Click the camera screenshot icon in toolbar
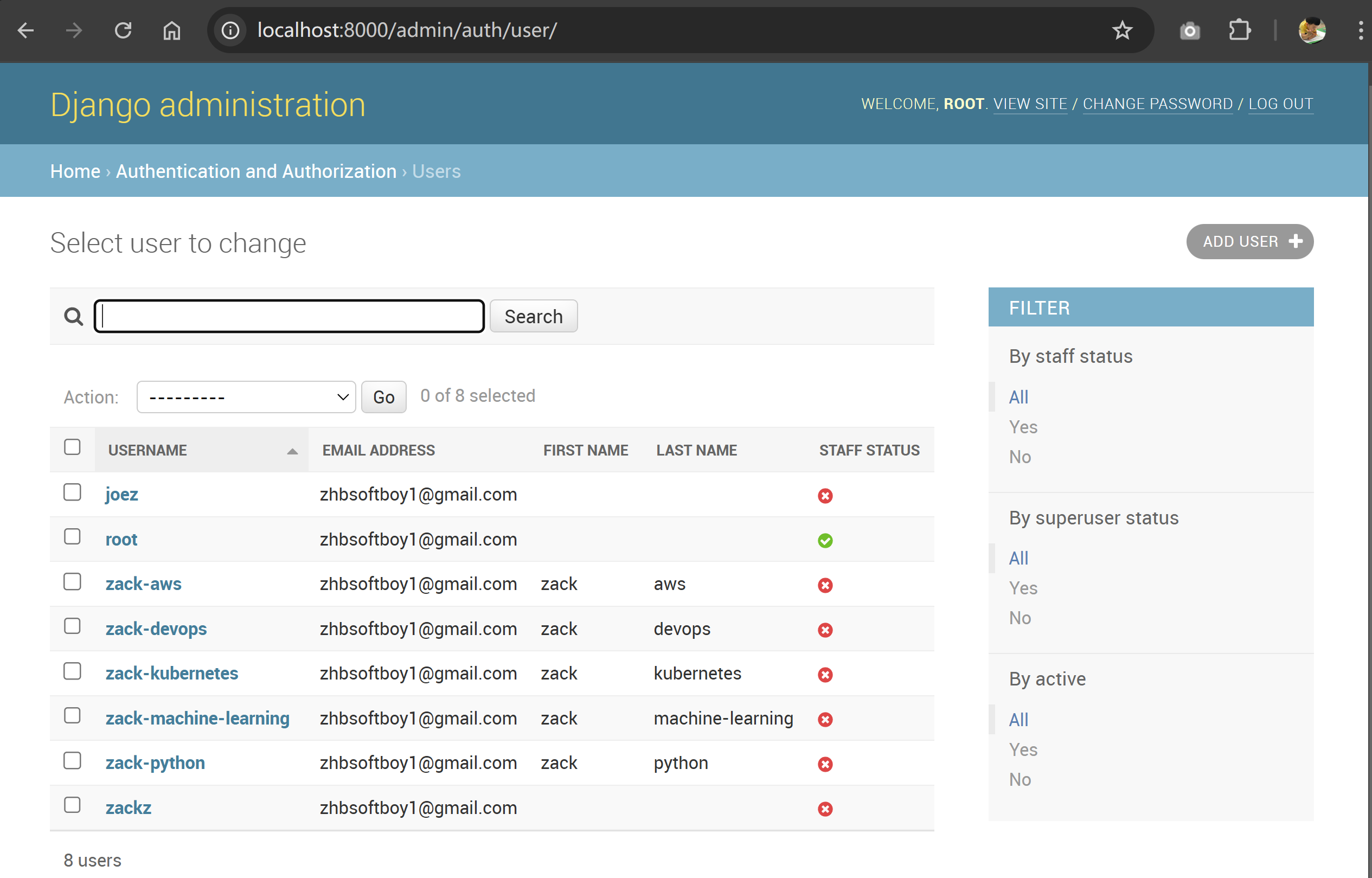 click(x=1190, y=30)
